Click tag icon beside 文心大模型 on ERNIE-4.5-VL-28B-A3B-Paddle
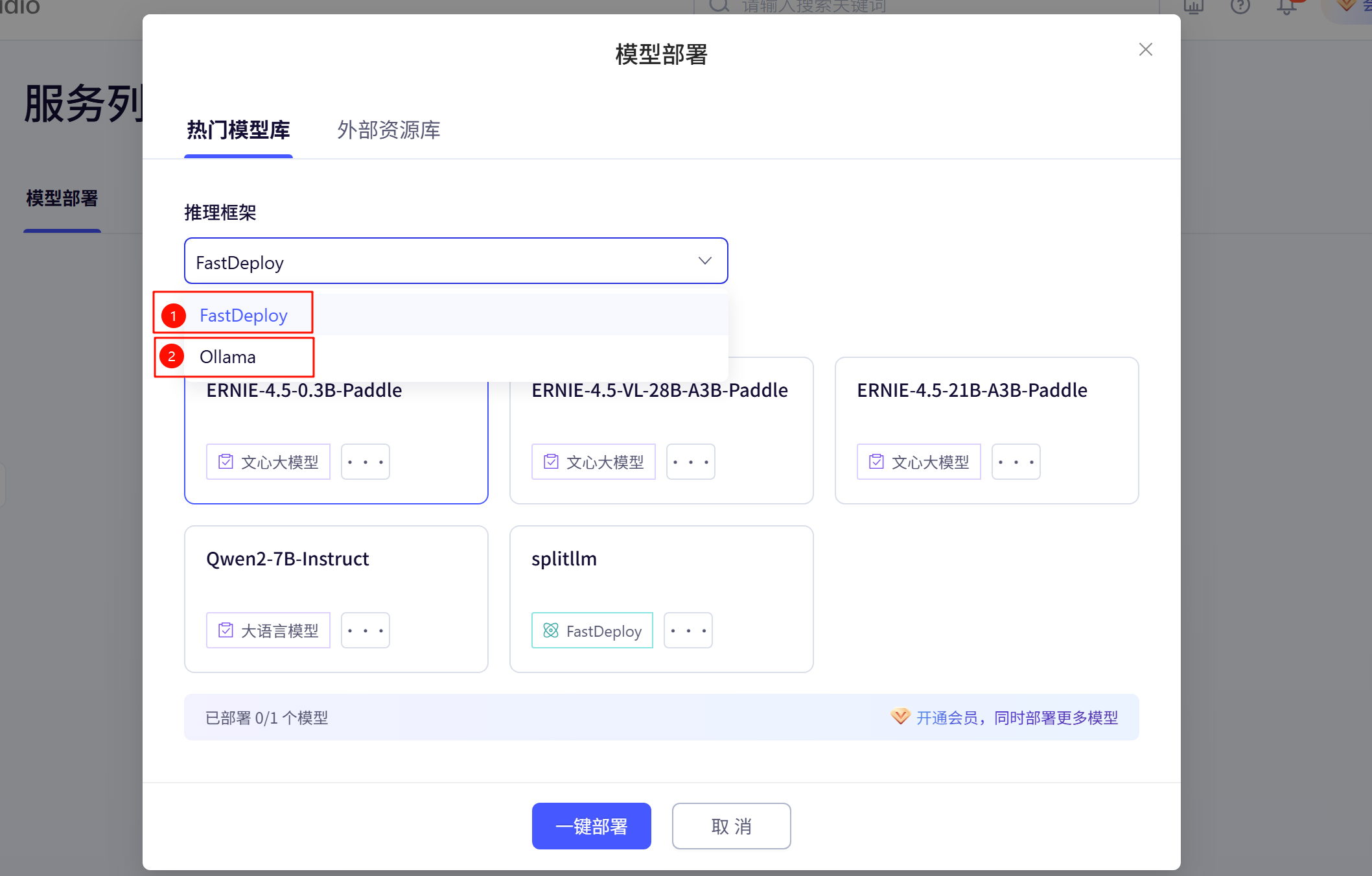1372x876 pixels. coord(551,462)
